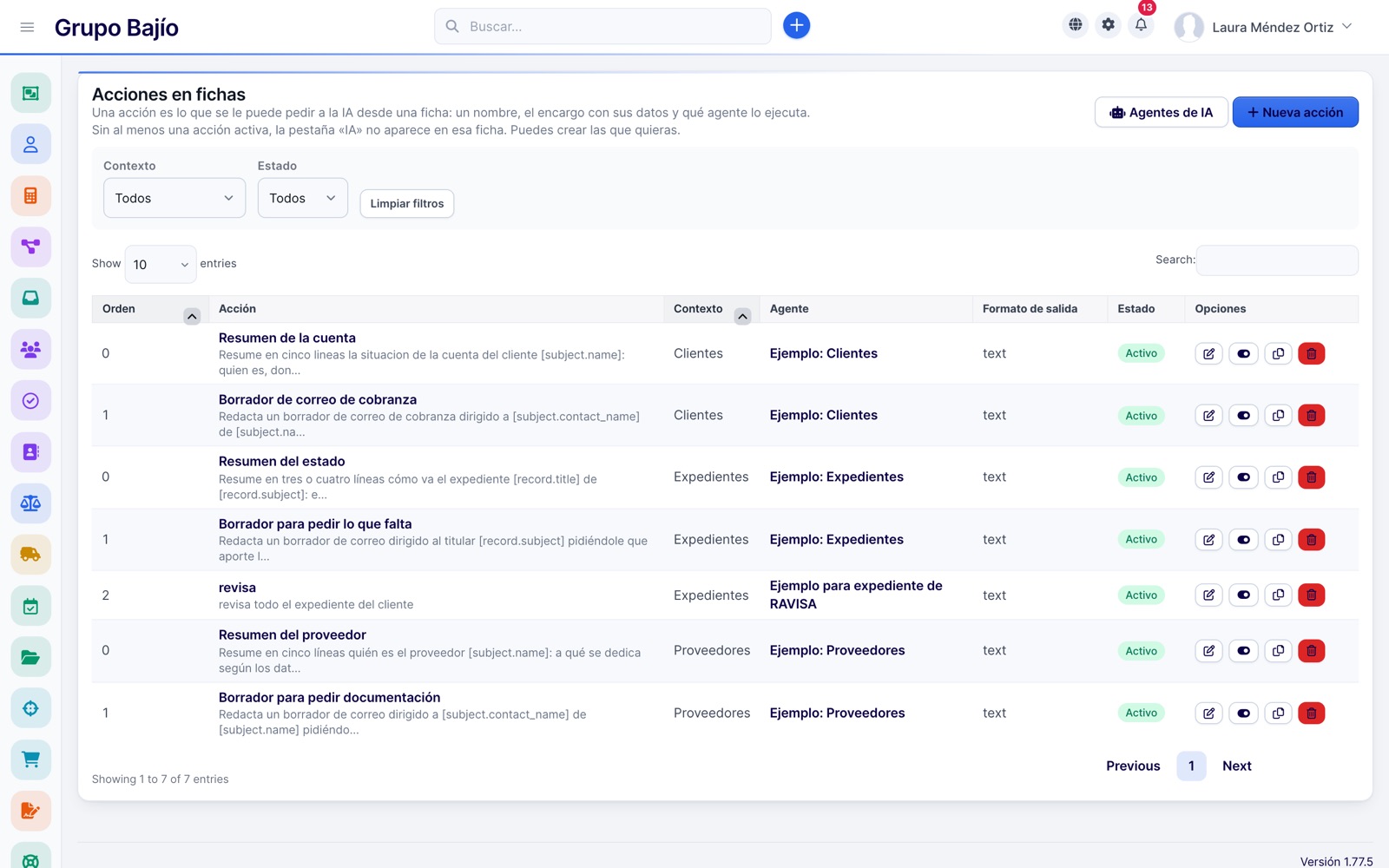
Task: Open the Borrador para pedir lo que falta action
Action: click(315, 524)
